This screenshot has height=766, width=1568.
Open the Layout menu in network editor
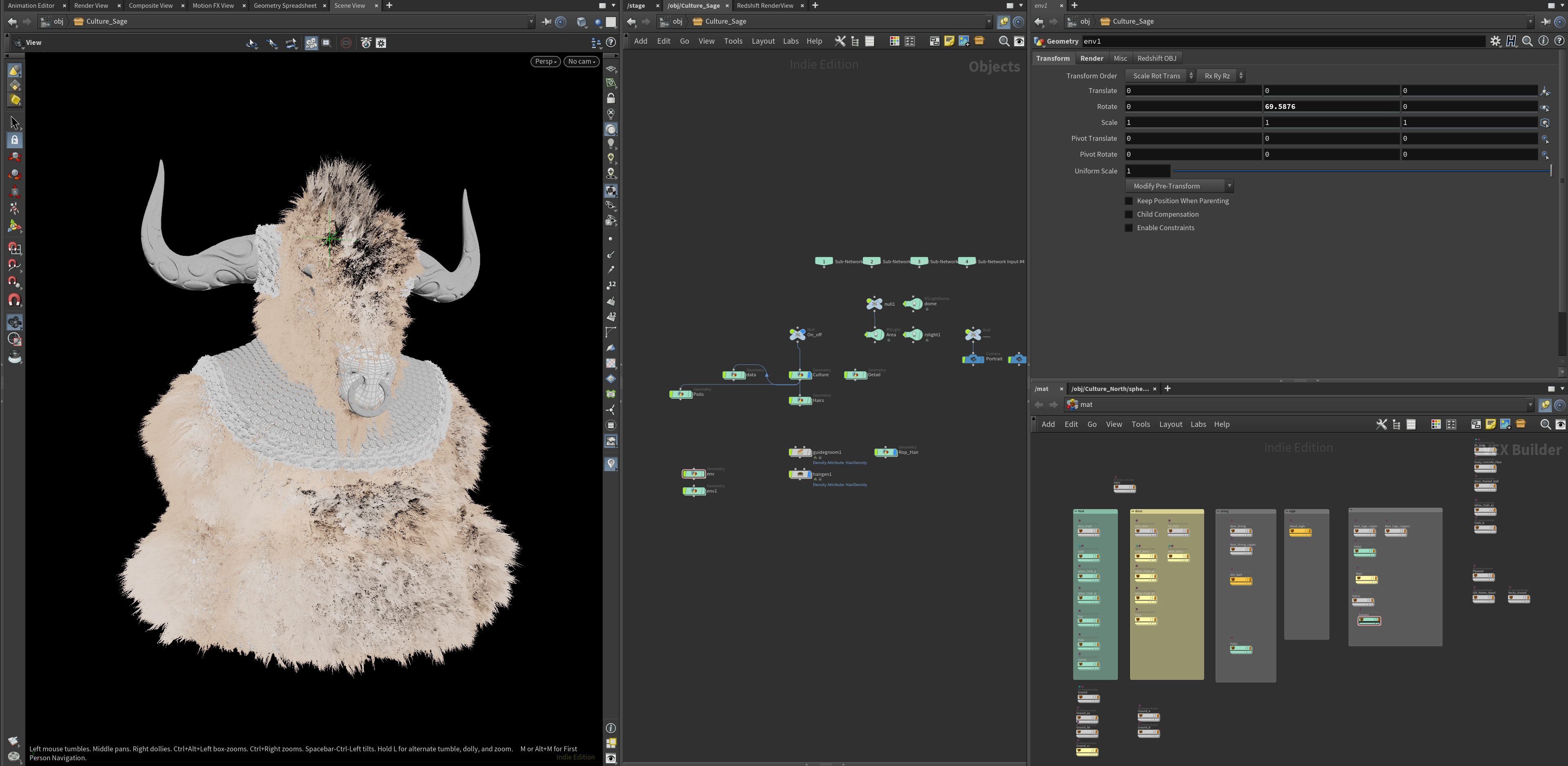click(763, 41)
